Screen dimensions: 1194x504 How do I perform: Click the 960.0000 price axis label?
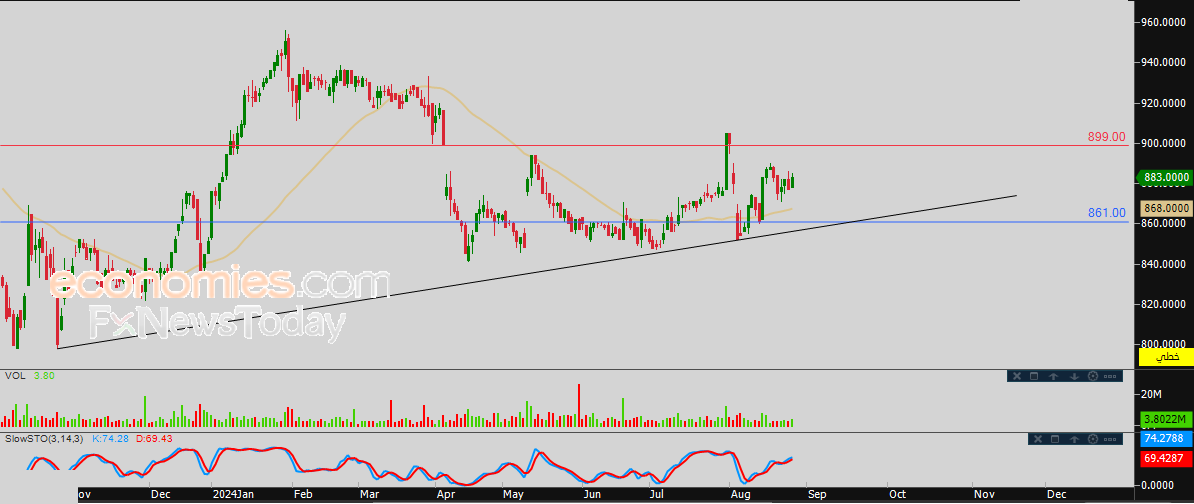(x=1166, y=23)
